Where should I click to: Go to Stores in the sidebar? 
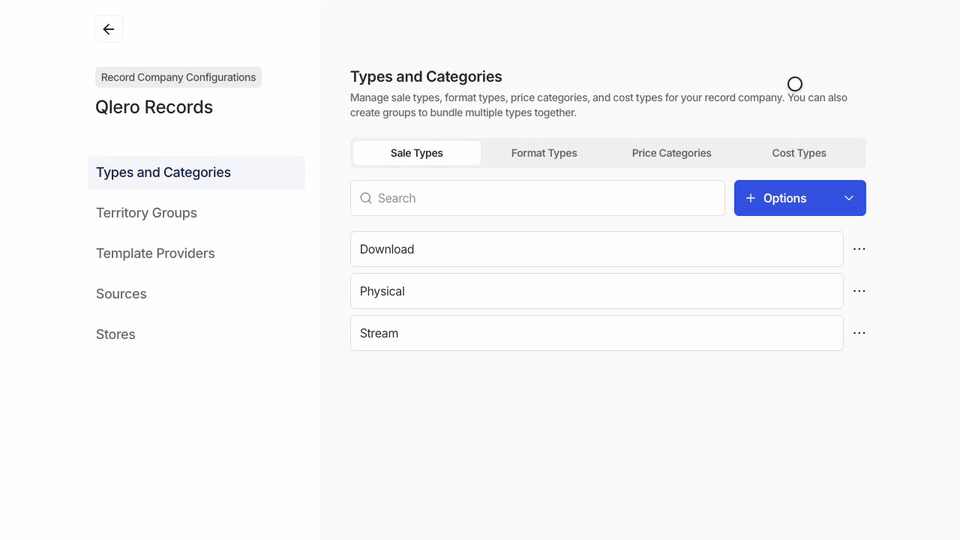[x=115, y=334]
